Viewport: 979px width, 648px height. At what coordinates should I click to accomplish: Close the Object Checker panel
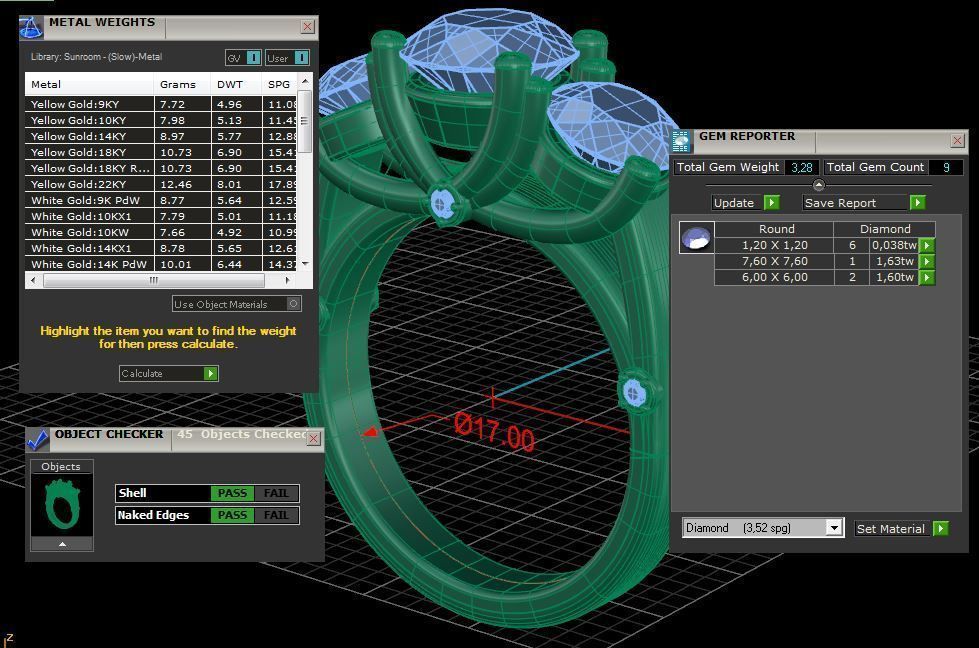313,439
